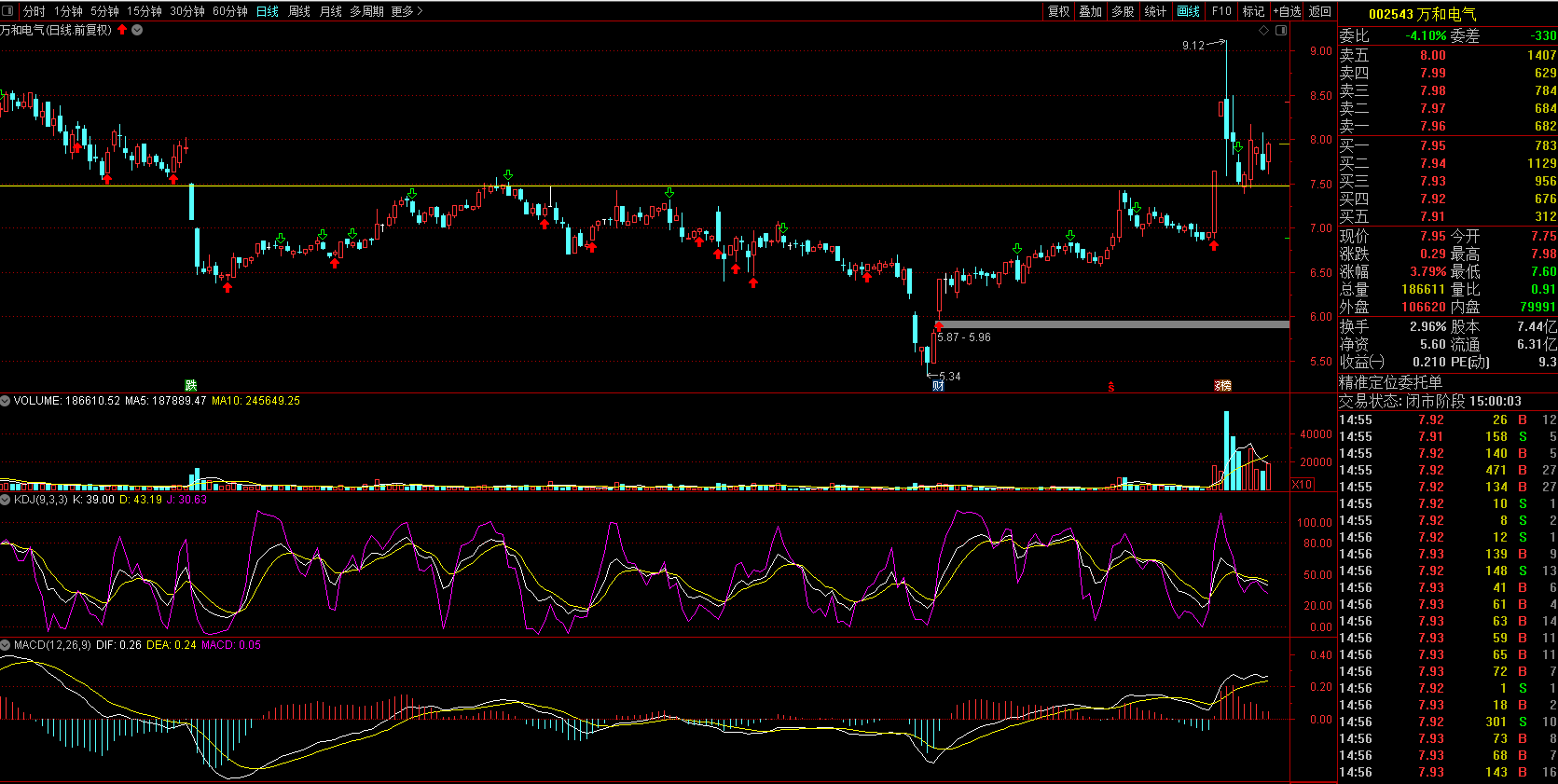
Task: Open the main chart indicator dropdown arrow
Action: tap(138, 30)
